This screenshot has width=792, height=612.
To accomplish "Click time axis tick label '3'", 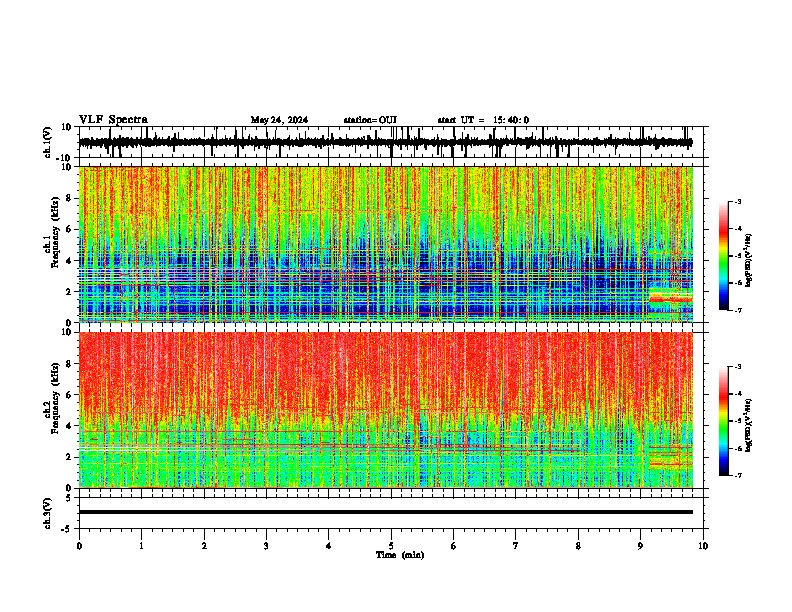I will [x=266, y=546].
